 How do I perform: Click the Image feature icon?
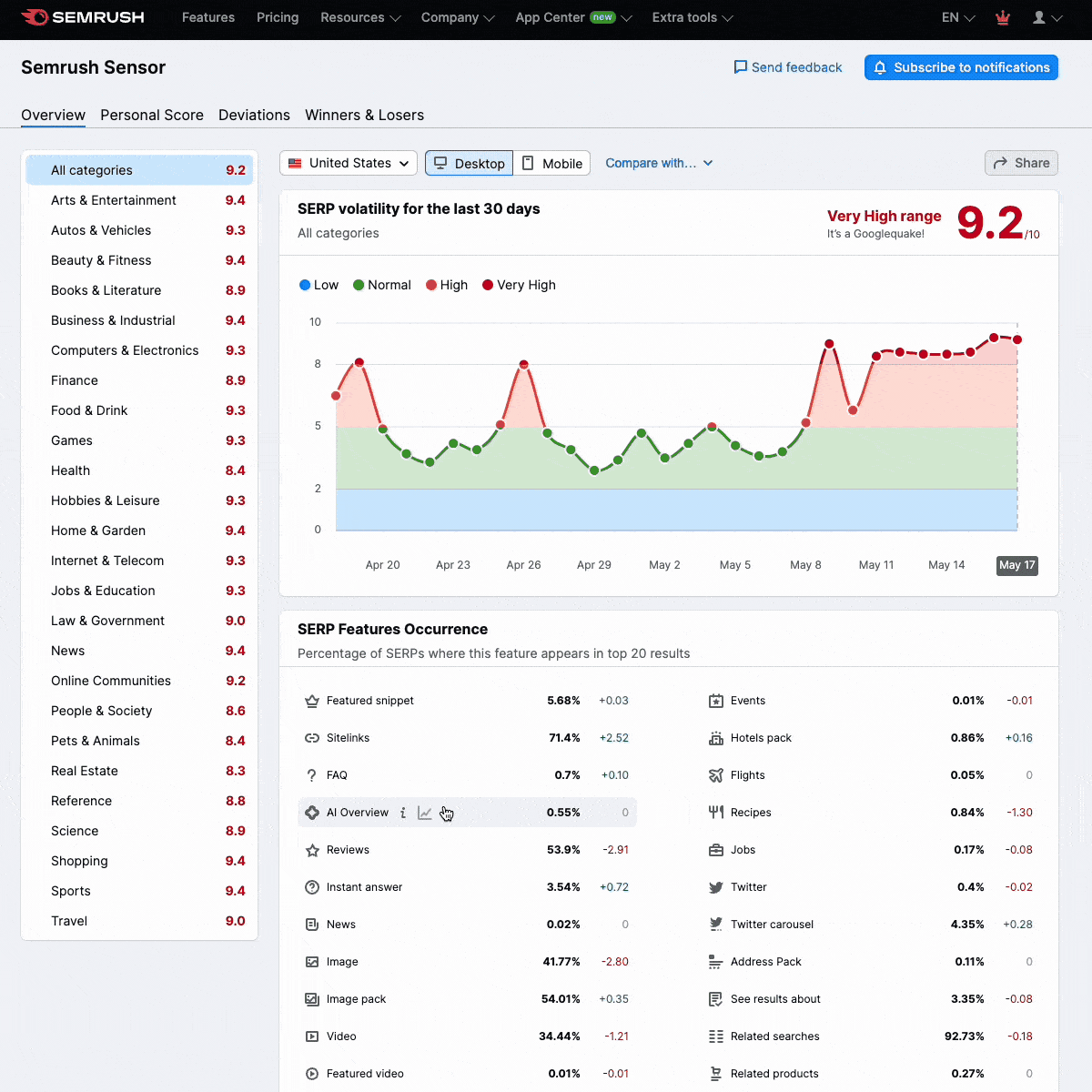pos(312,962)
